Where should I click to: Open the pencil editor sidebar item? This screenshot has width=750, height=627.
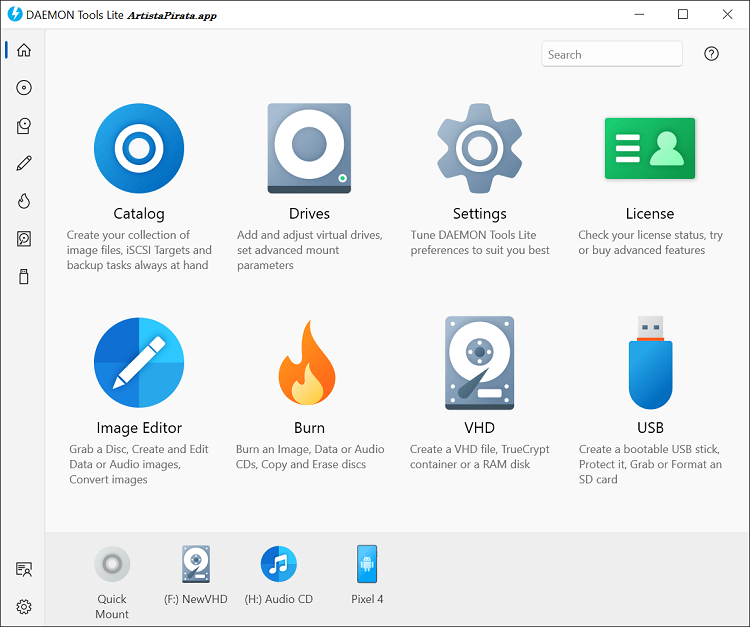(24, 163)
